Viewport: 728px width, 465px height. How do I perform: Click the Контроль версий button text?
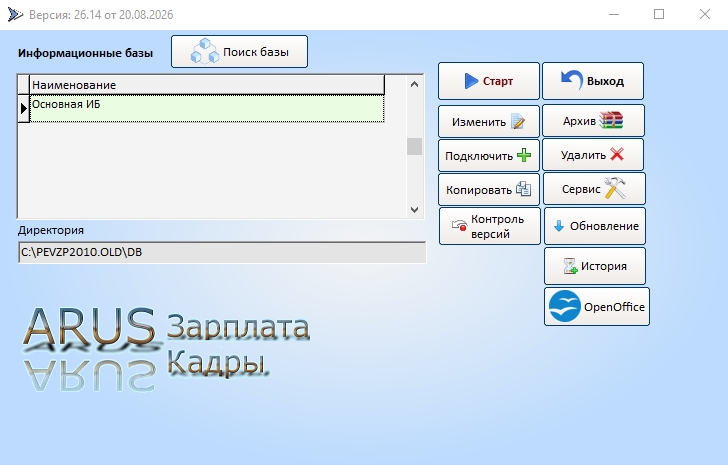497,226
